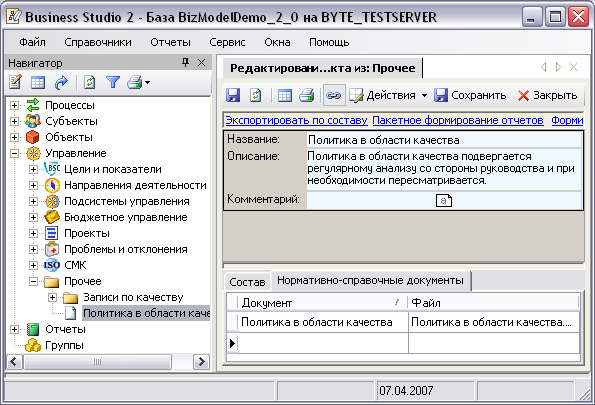Open the Помощь menu
This screenshot has width=595, height=405.
point(329,42)
